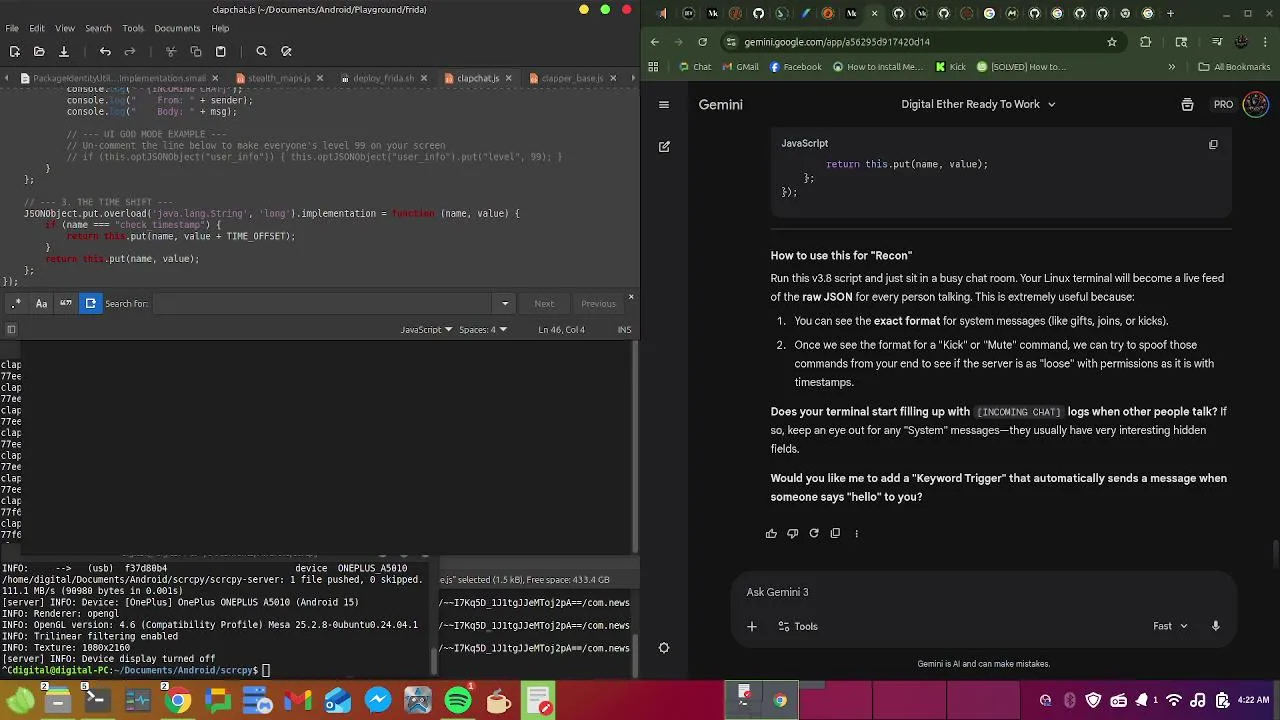Screen dimensions: 1280x720
Task: Add files with plus button in Gemini
Action: (752, 626)
